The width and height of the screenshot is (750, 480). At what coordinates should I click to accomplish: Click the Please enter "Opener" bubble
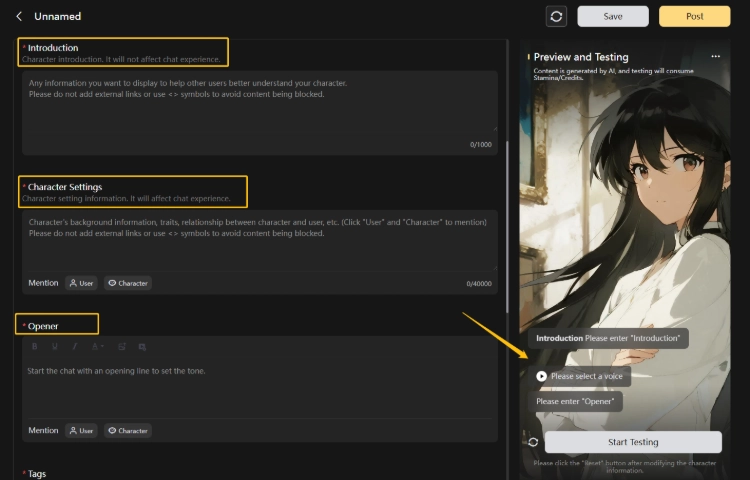pyautogui.click(x=575, y=402)
